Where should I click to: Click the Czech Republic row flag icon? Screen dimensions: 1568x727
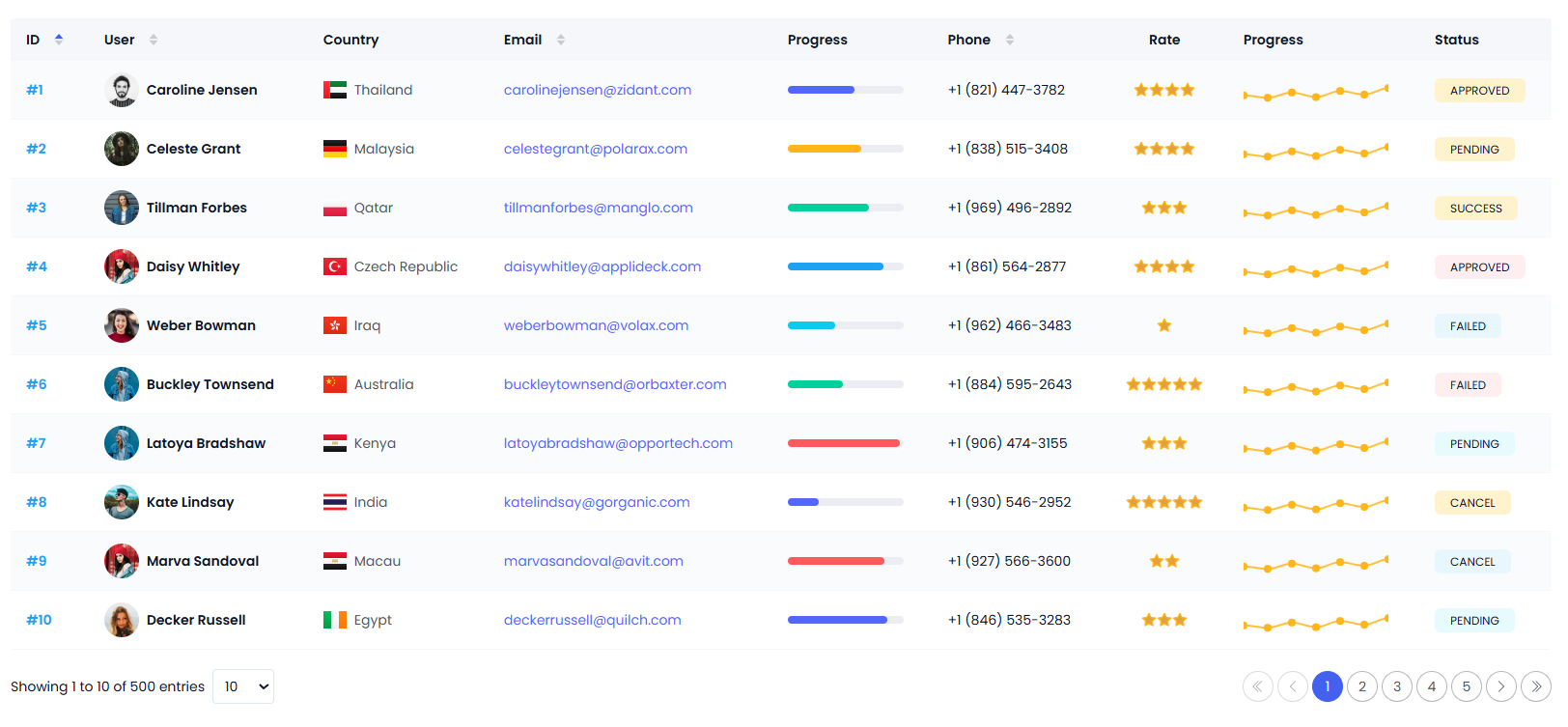point(335,266)
